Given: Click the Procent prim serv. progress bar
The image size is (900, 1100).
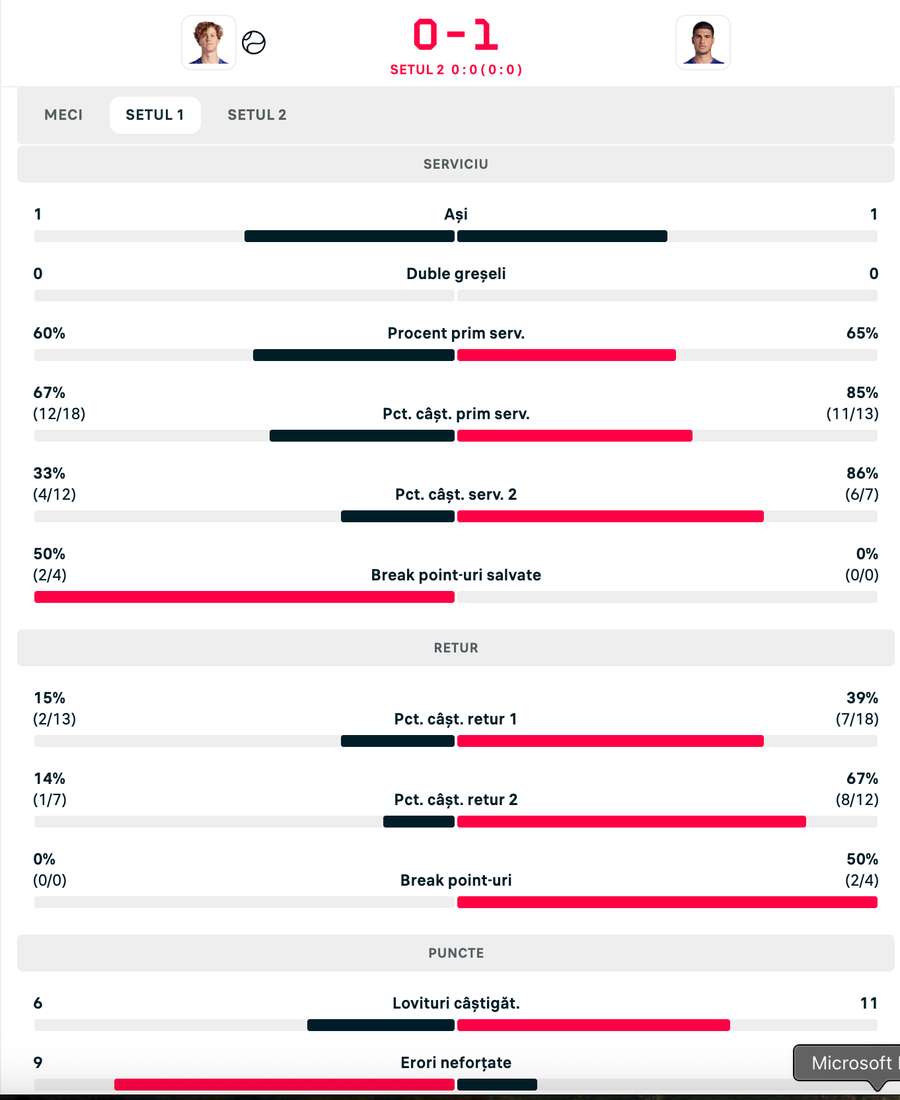Looking at the screenshot, I should click(x=456, y=355).
